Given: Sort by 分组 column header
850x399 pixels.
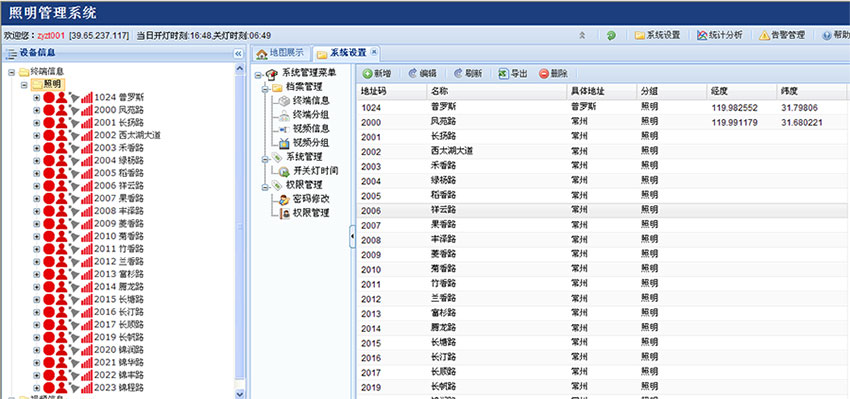Looking at the screenshot, I should 672,92.
